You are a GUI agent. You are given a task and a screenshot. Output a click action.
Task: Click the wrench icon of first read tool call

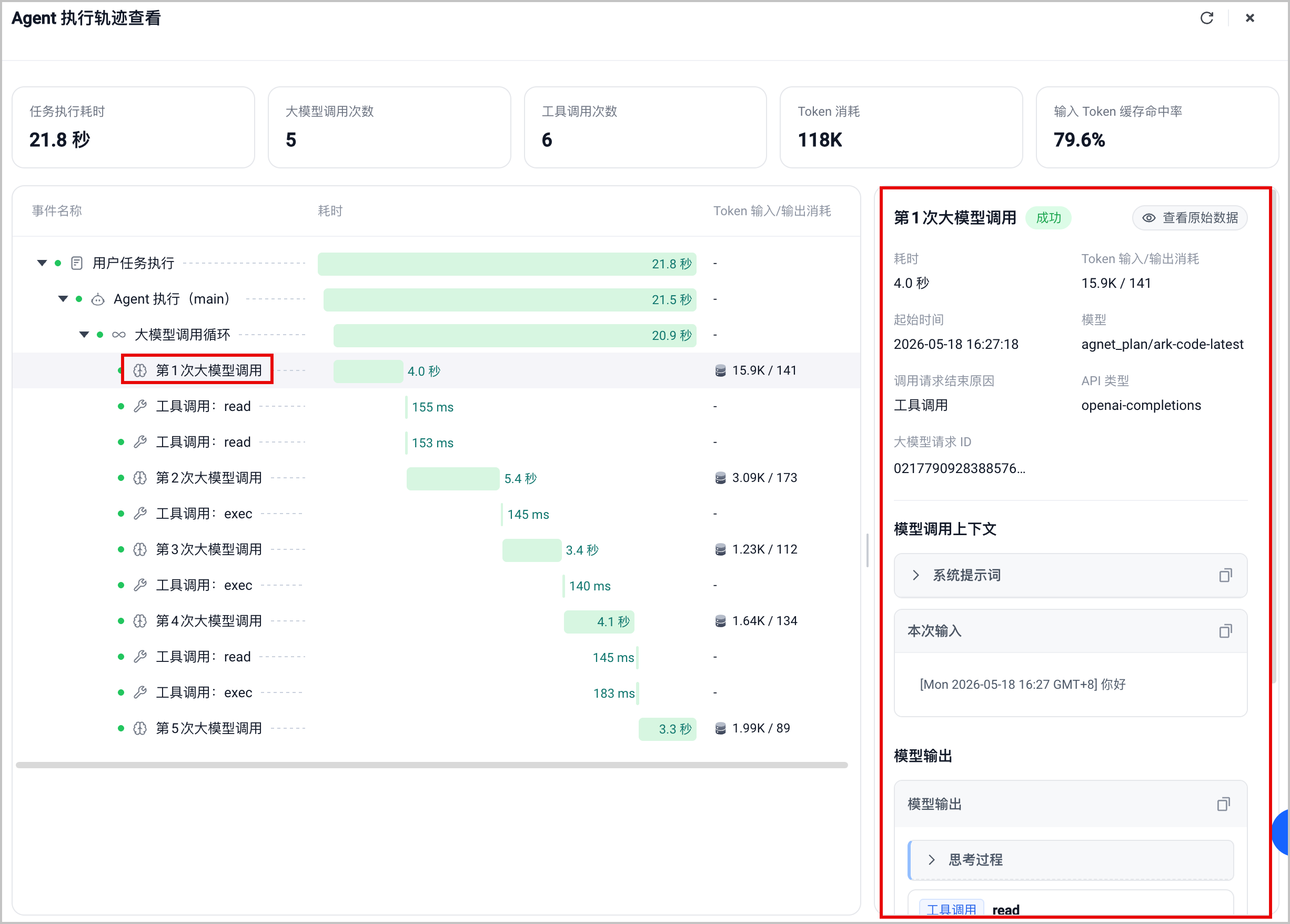pyautogui.click(x=140, y=406)
